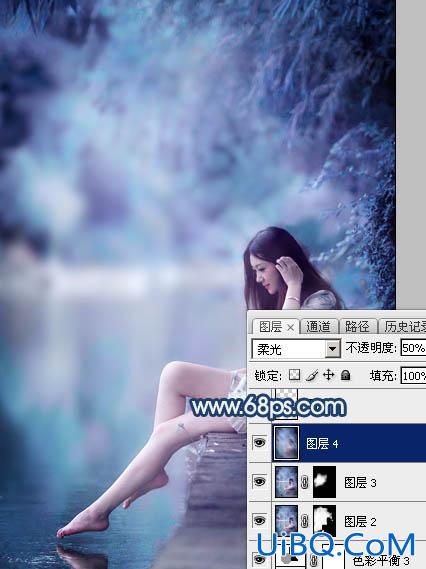Viewport: 426px width, 569px height.
Task: Lock all with the padlock icon
Action: click(x=346, y=375)
